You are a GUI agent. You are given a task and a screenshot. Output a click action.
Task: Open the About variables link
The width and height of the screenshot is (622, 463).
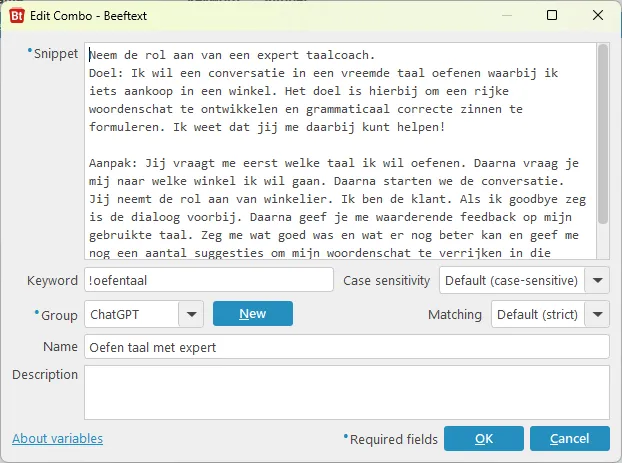click(x=58, y=438)
